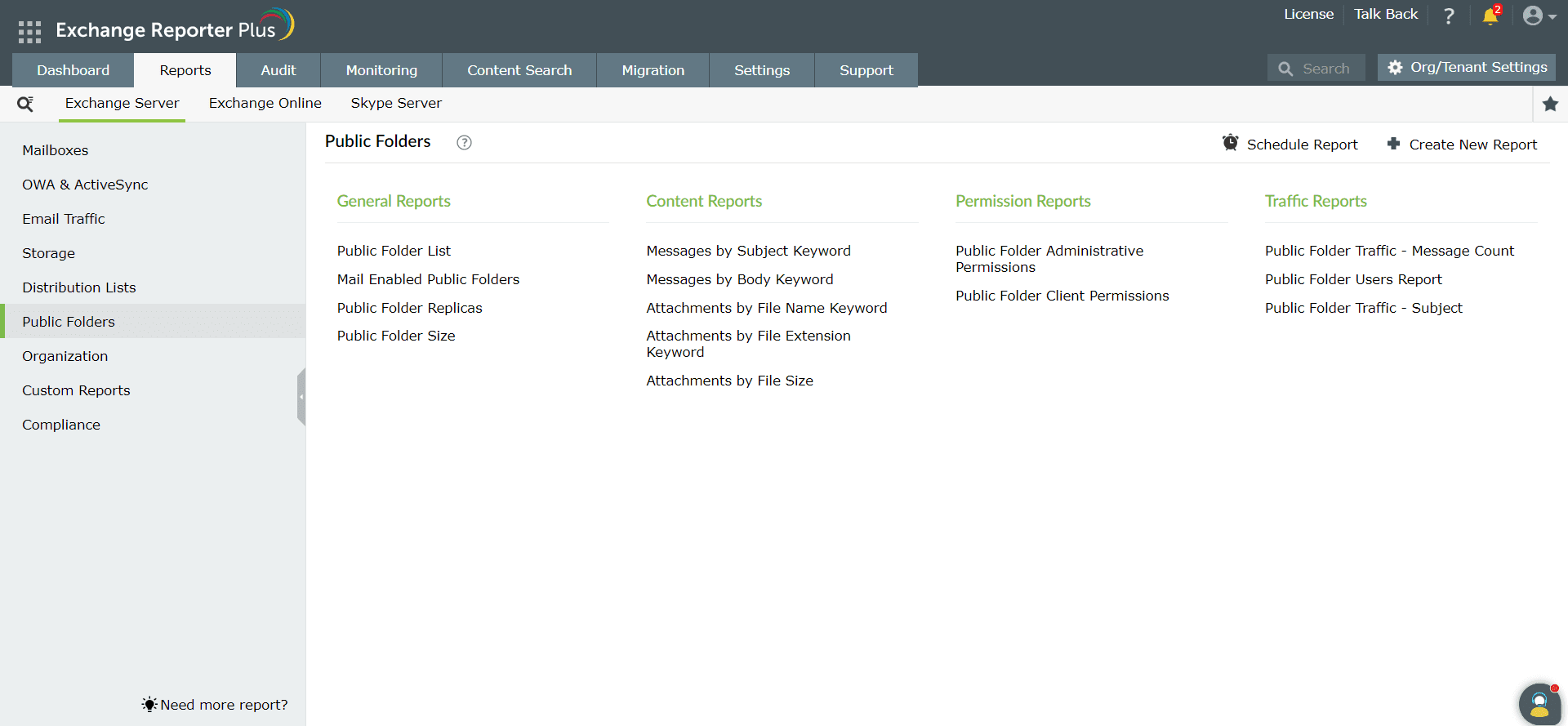Click the Public Folders help icon
The height and width of the screenshot is (726, 1568).
(x=464, y=143)
